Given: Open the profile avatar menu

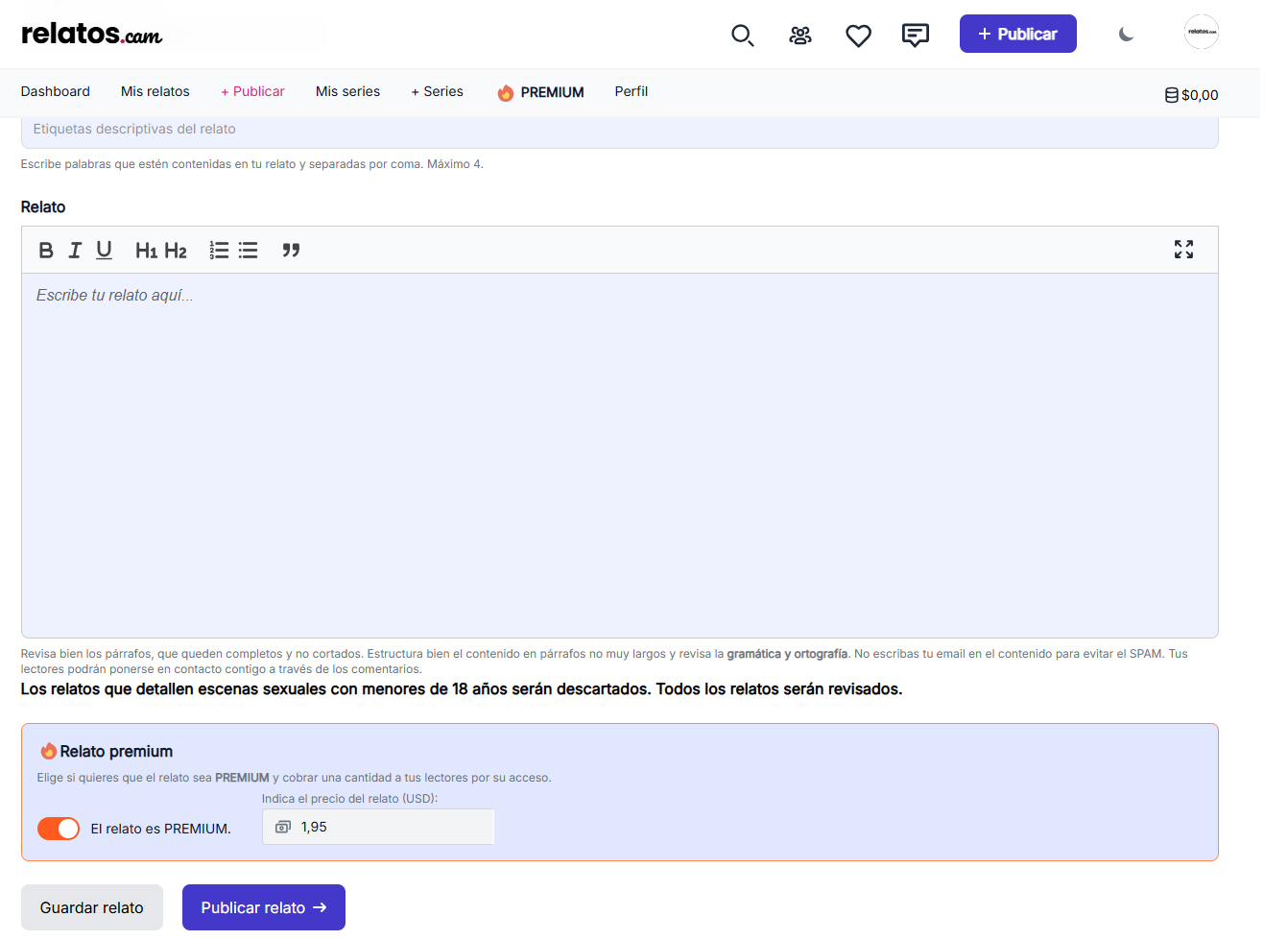Looking at the screenshot, I should point(1201,32).
